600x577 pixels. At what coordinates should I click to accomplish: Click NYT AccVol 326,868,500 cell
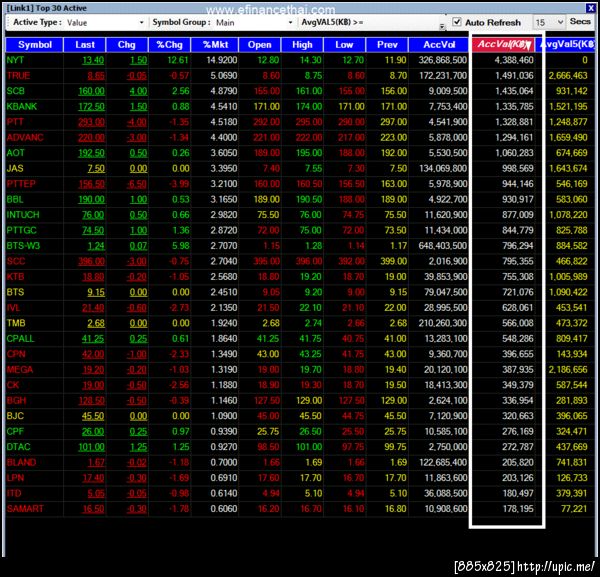tap(442, 60)
